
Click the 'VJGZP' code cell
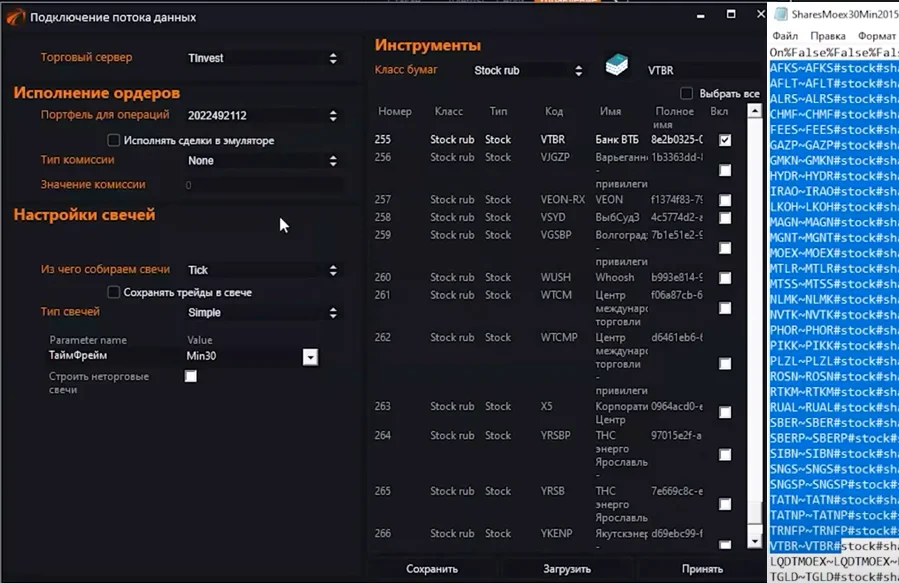555,157
